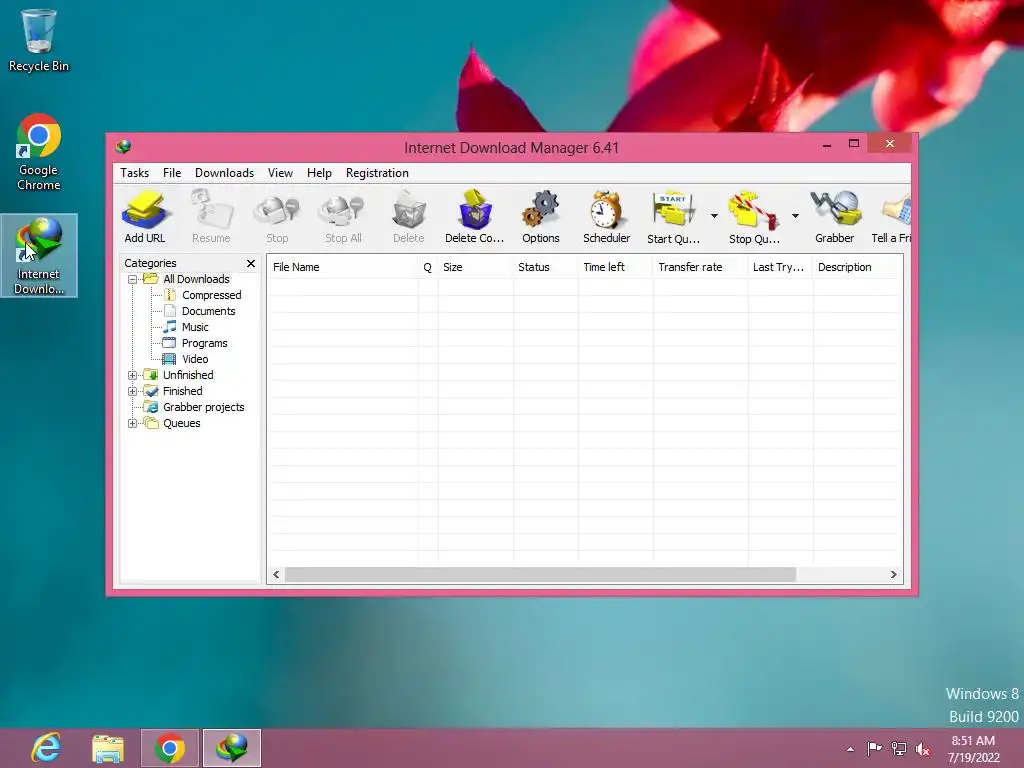
Task: Click IDM taskbar button
Action: [232, 748]
